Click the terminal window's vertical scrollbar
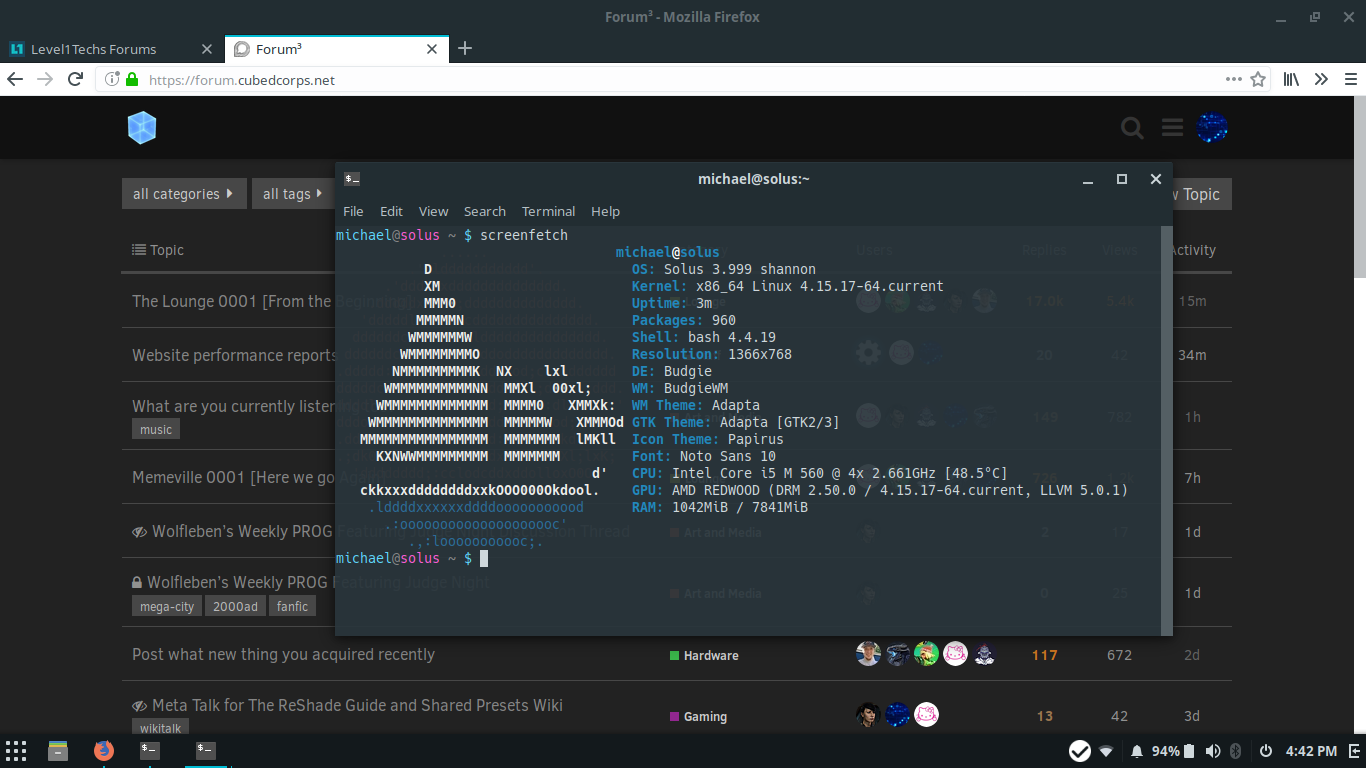 click(1166, 430)
